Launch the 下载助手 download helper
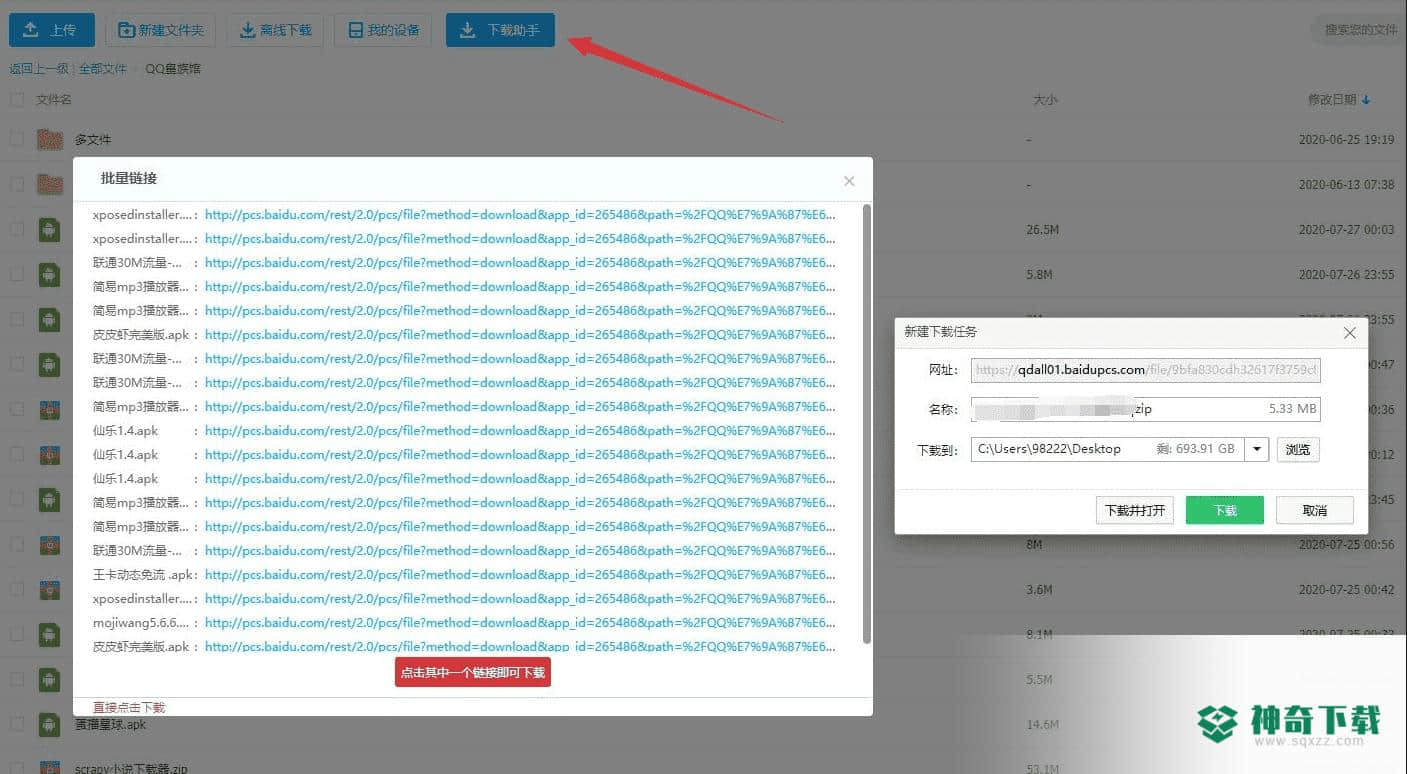Image resolution: width=1407 pixels, height=774 pixels. pyautogui.click(x=500, y=30)
